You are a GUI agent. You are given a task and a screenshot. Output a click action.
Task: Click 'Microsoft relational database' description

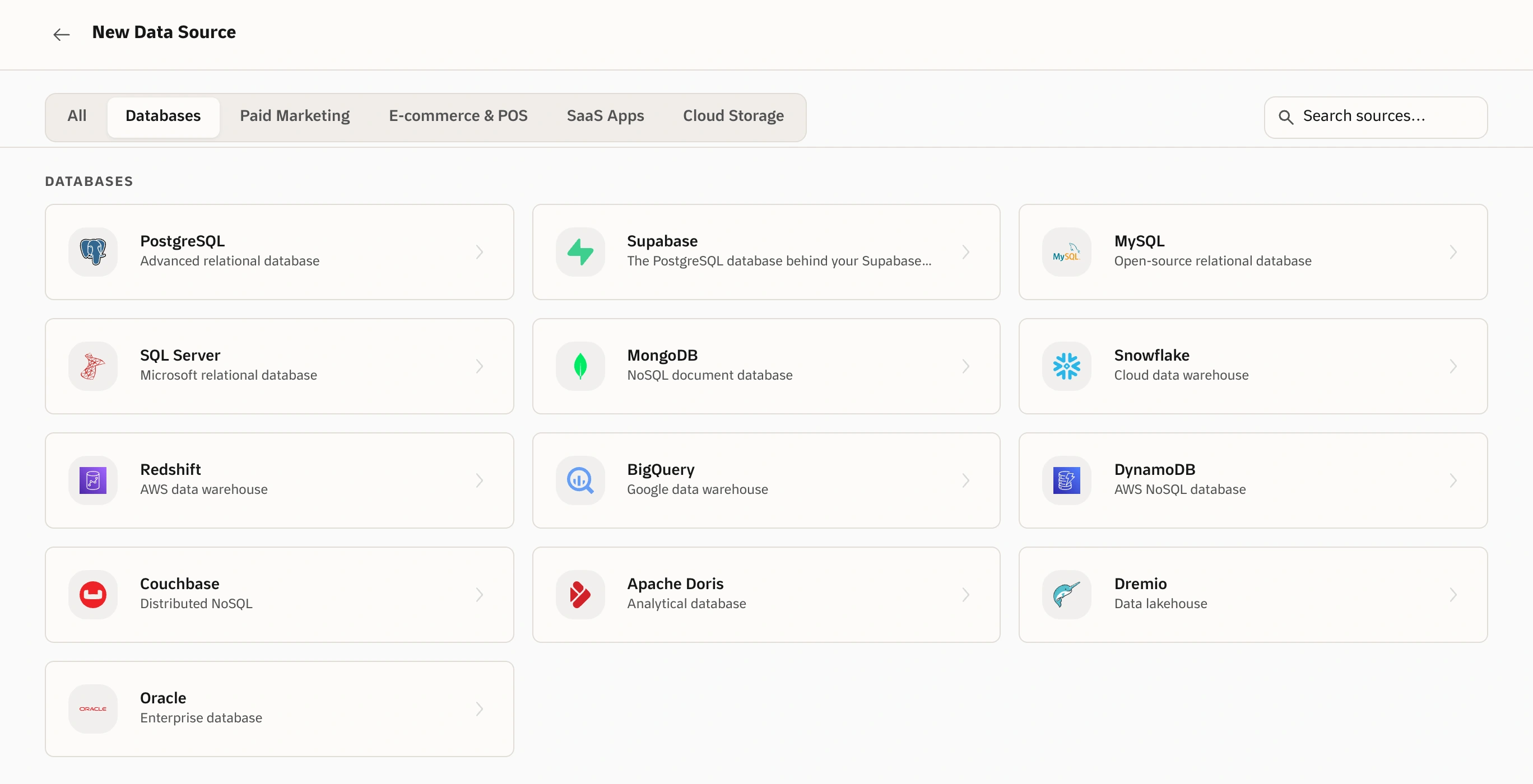229,375
